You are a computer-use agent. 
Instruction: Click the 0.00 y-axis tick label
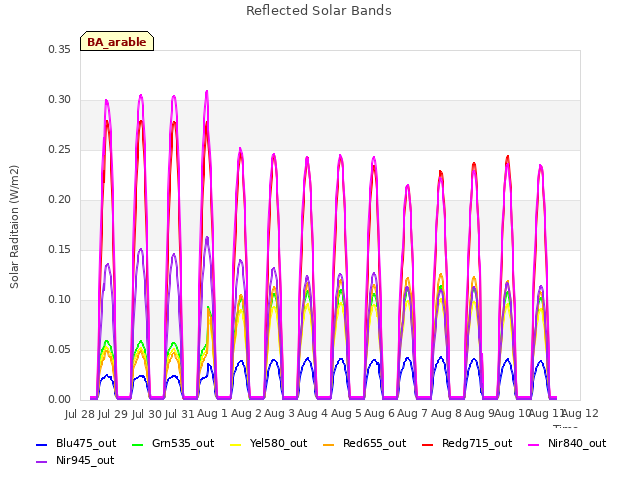pyautogui.click(x=60, y=400)
